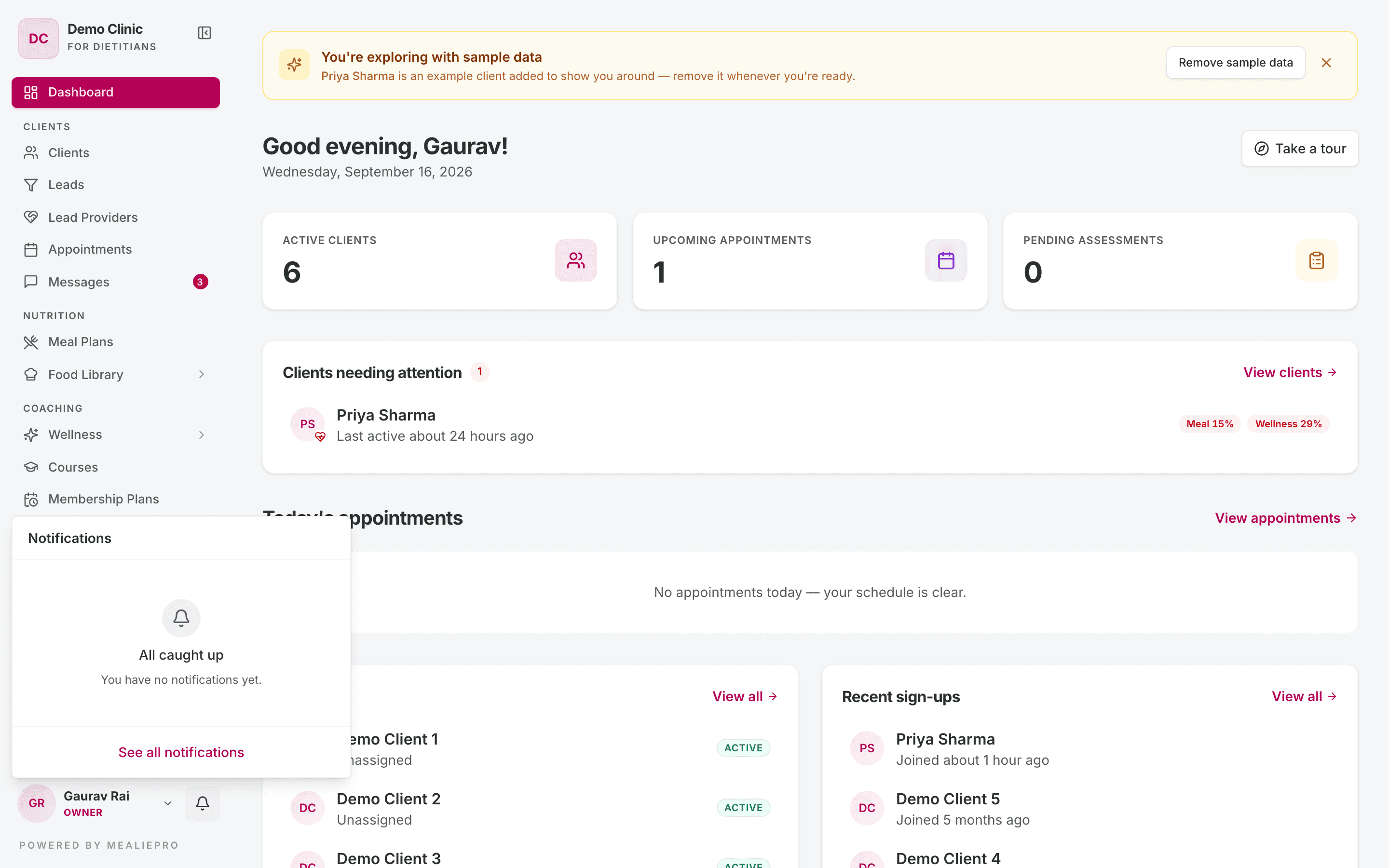1389x868 pixels.
Task: Open Lead Providers section
Action: click(x=115, y=217)
